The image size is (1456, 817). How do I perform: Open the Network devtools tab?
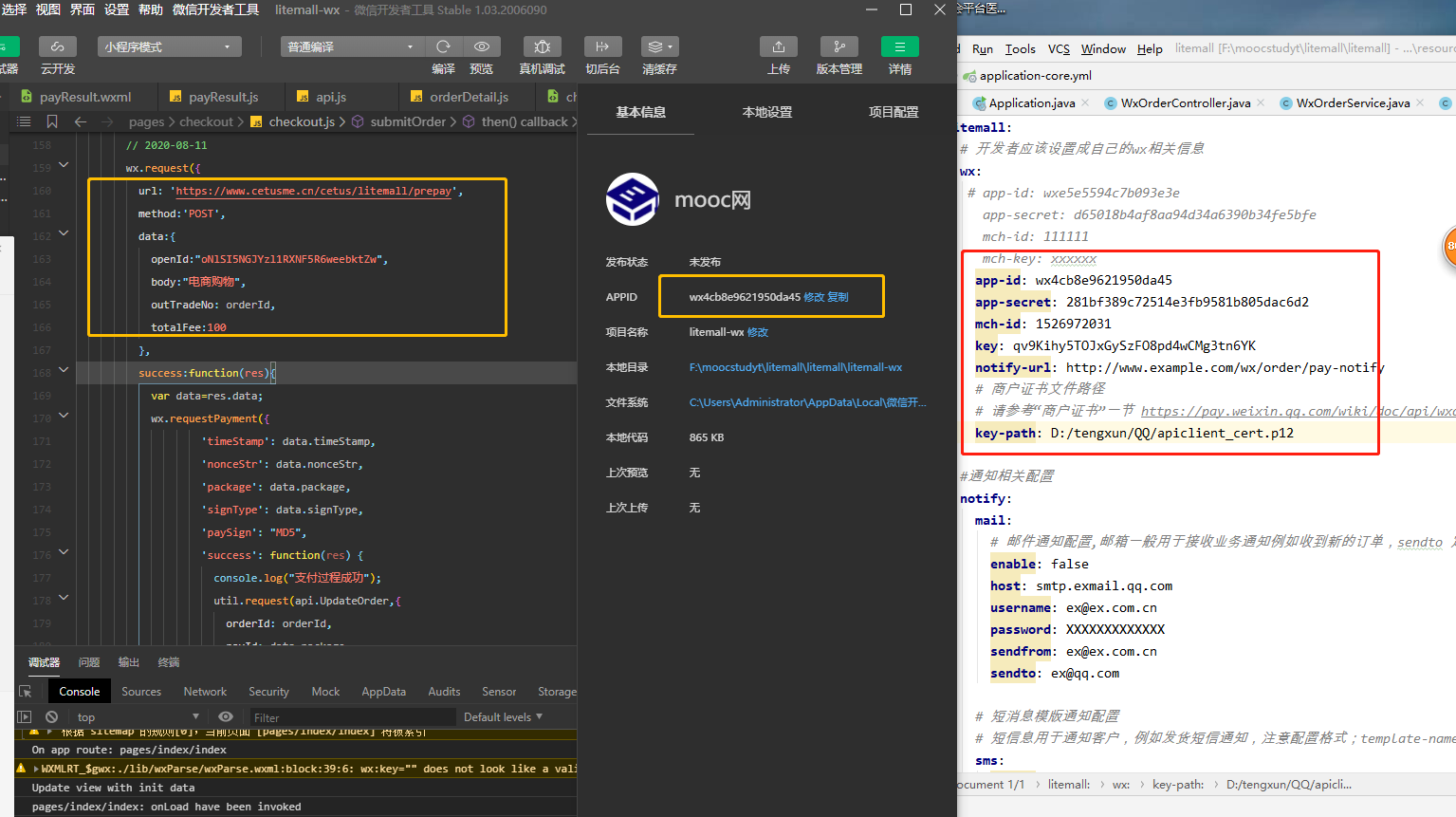click(x=205, y=692)
